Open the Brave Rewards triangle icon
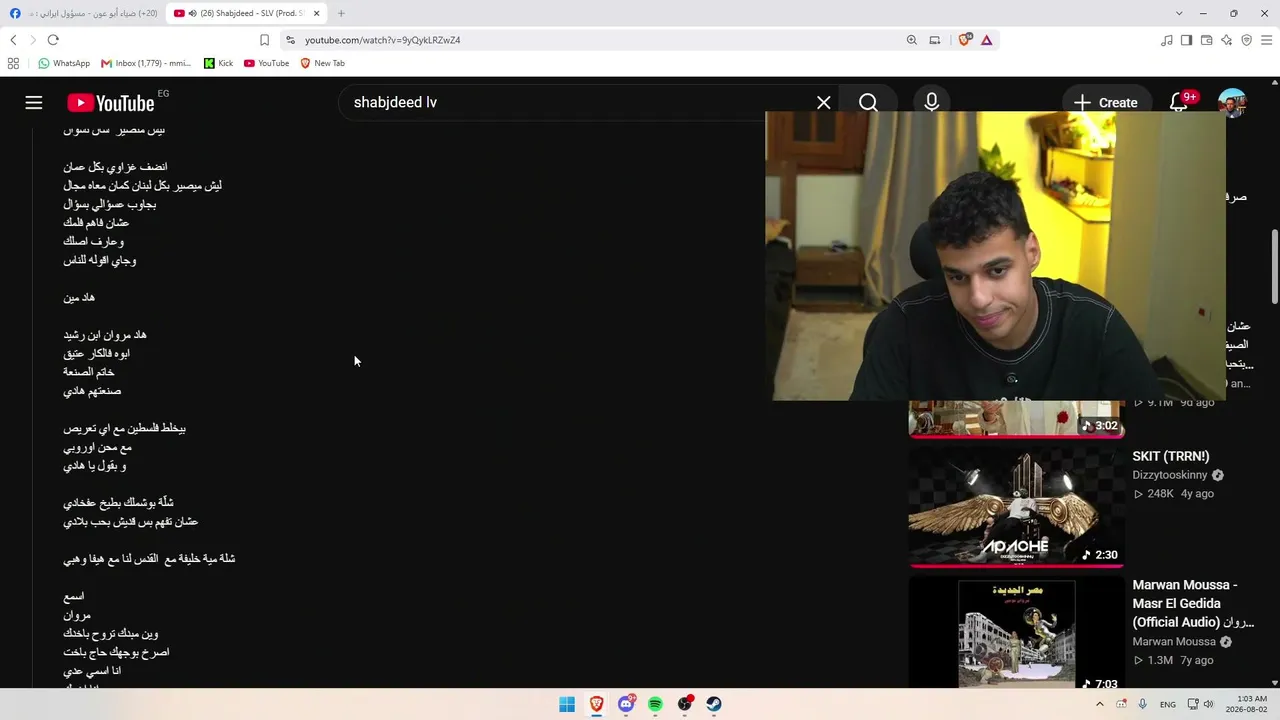The image size is (1280, 720). 987,40
